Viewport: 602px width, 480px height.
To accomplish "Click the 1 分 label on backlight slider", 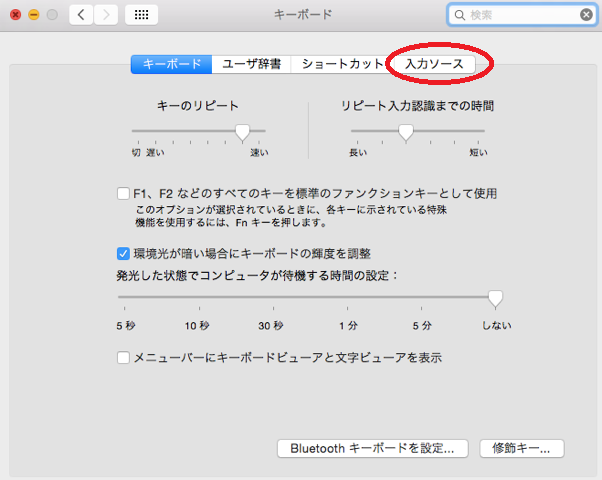I will 348,326.
